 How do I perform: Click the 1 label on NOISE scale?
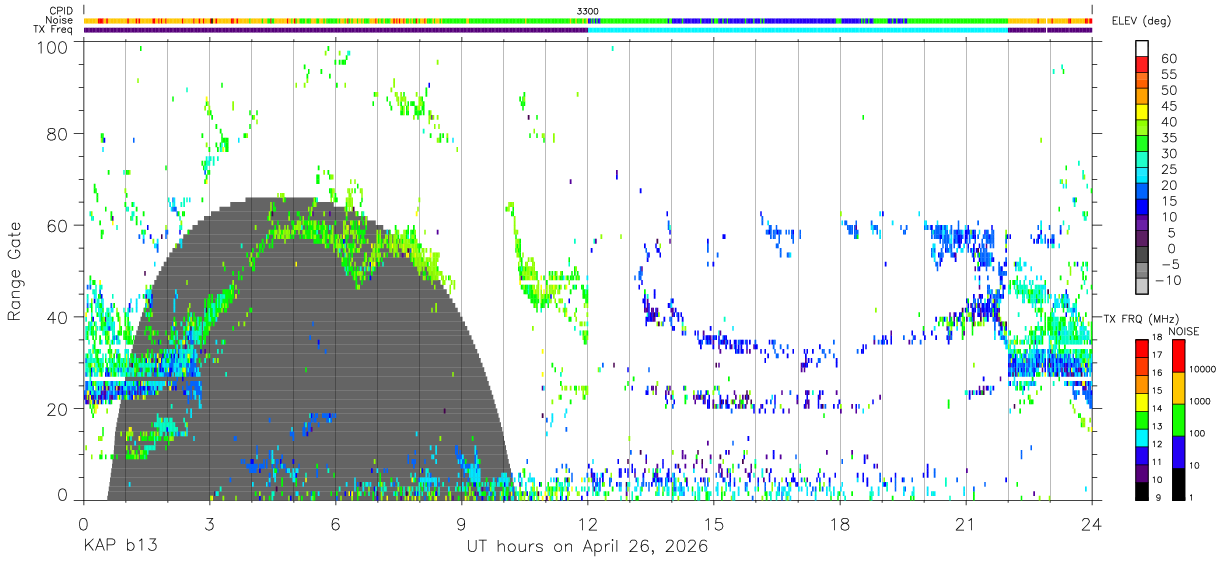coord(1192,497)
